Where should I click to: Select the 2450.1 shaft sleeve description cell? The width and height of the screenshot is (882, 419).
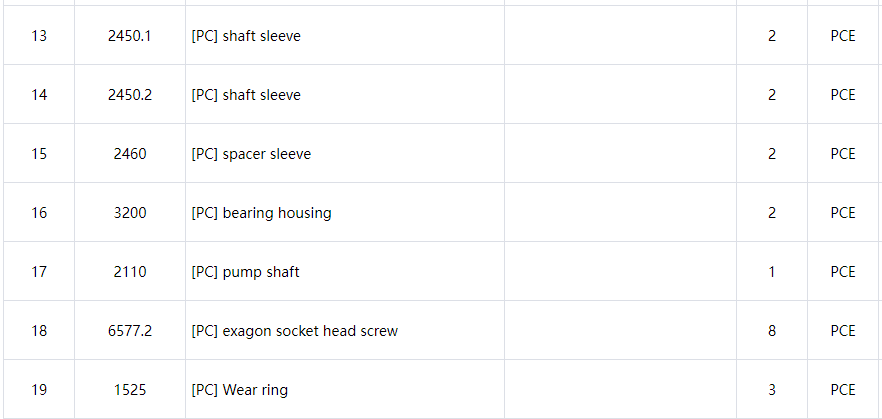click(345, 35)
